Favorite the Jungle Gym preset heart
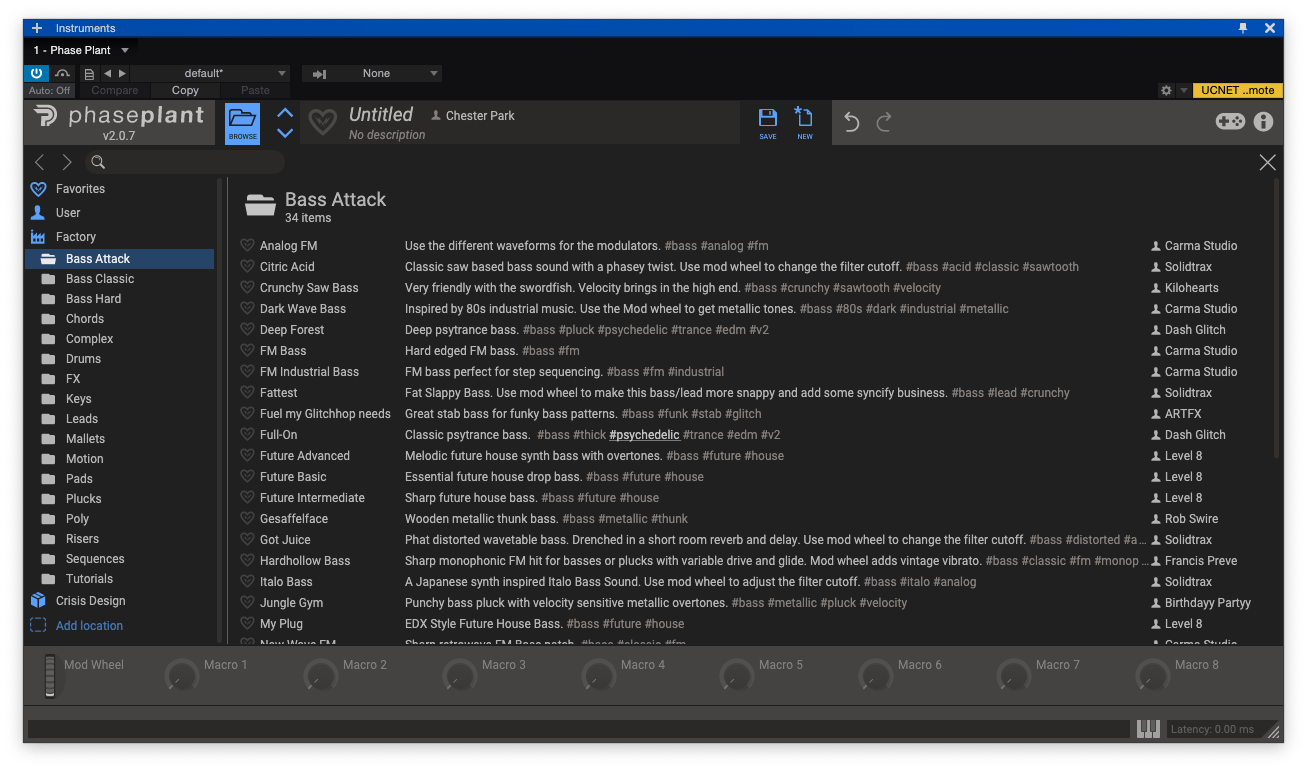 coord(247,603)
